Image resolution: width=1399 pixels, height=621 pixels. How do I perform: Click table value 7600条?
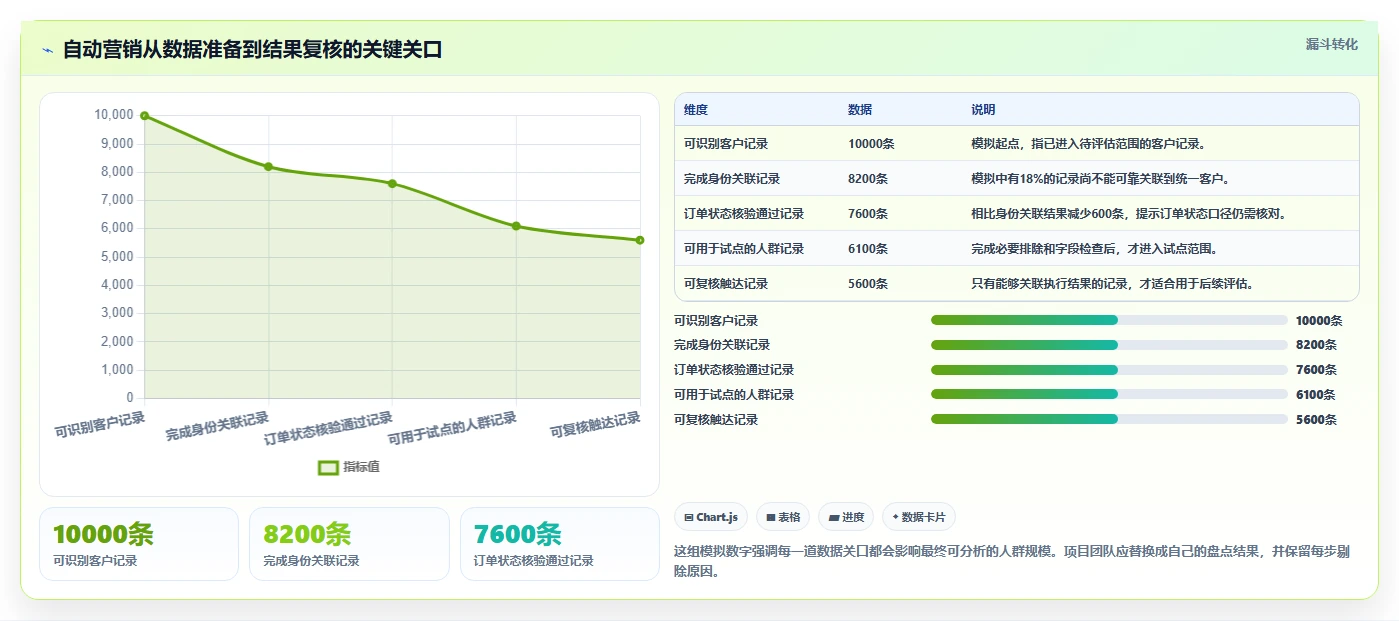[x=868, y=214]
